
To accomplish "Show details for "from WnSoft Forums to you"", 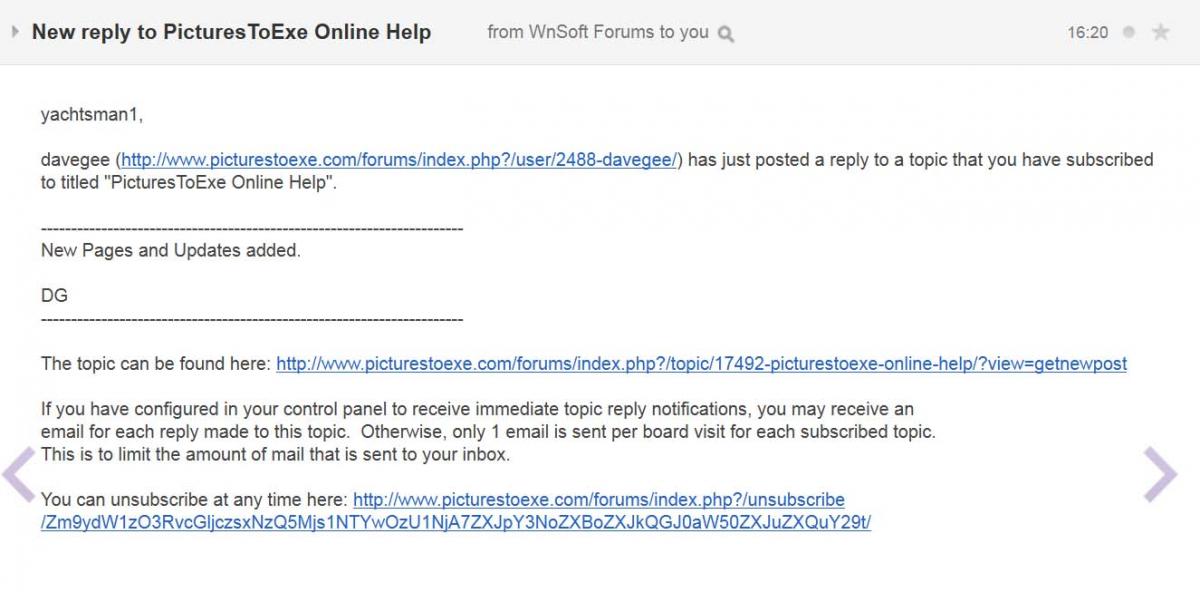I will [x=597, y=32].
